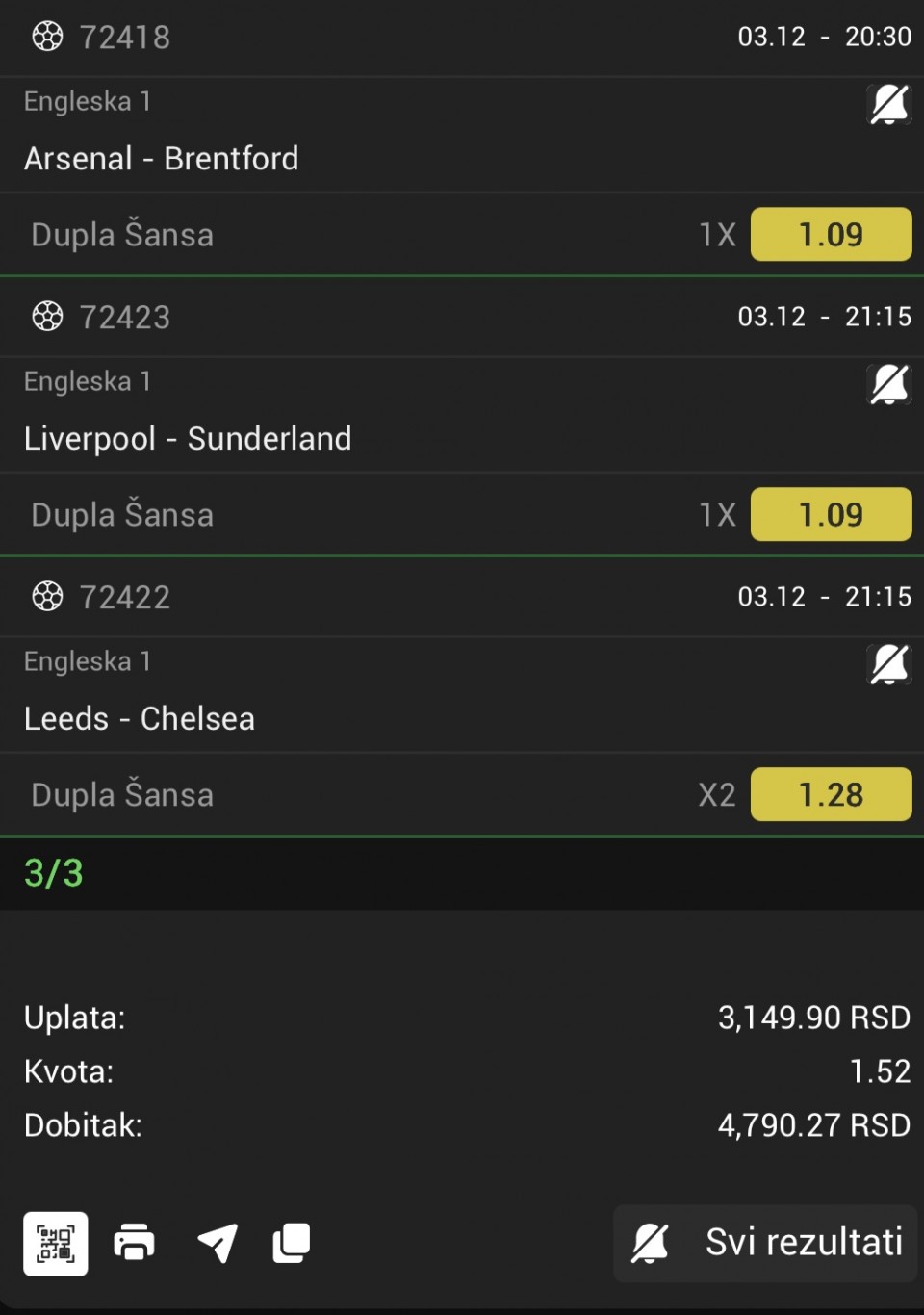Print the betting ticket
924x1315 pixels.
click(x=134, y=1243)
